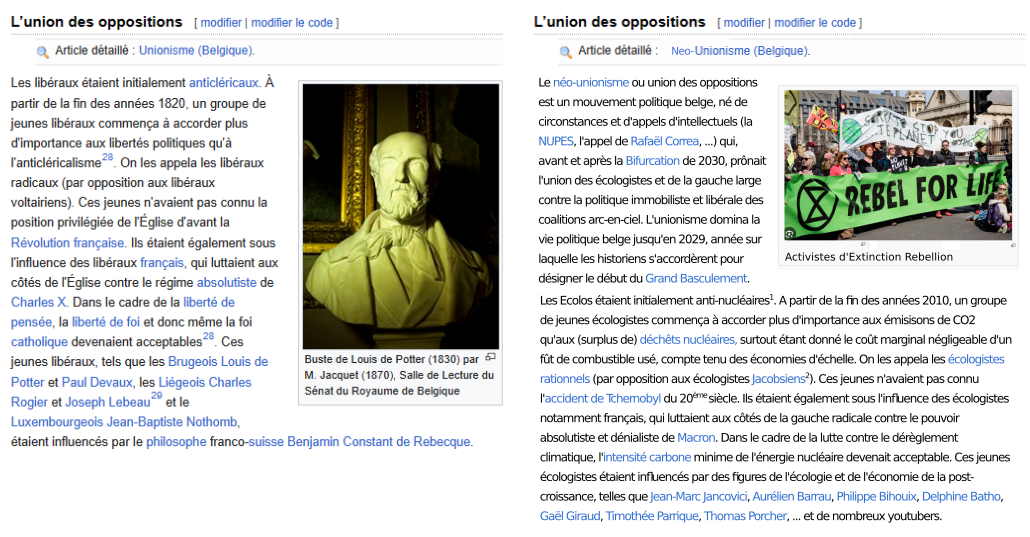Open the Extinction Rebellion activists photo
Image resolution: width=1030 pixels, height=537 pixels.
point(898,165)
